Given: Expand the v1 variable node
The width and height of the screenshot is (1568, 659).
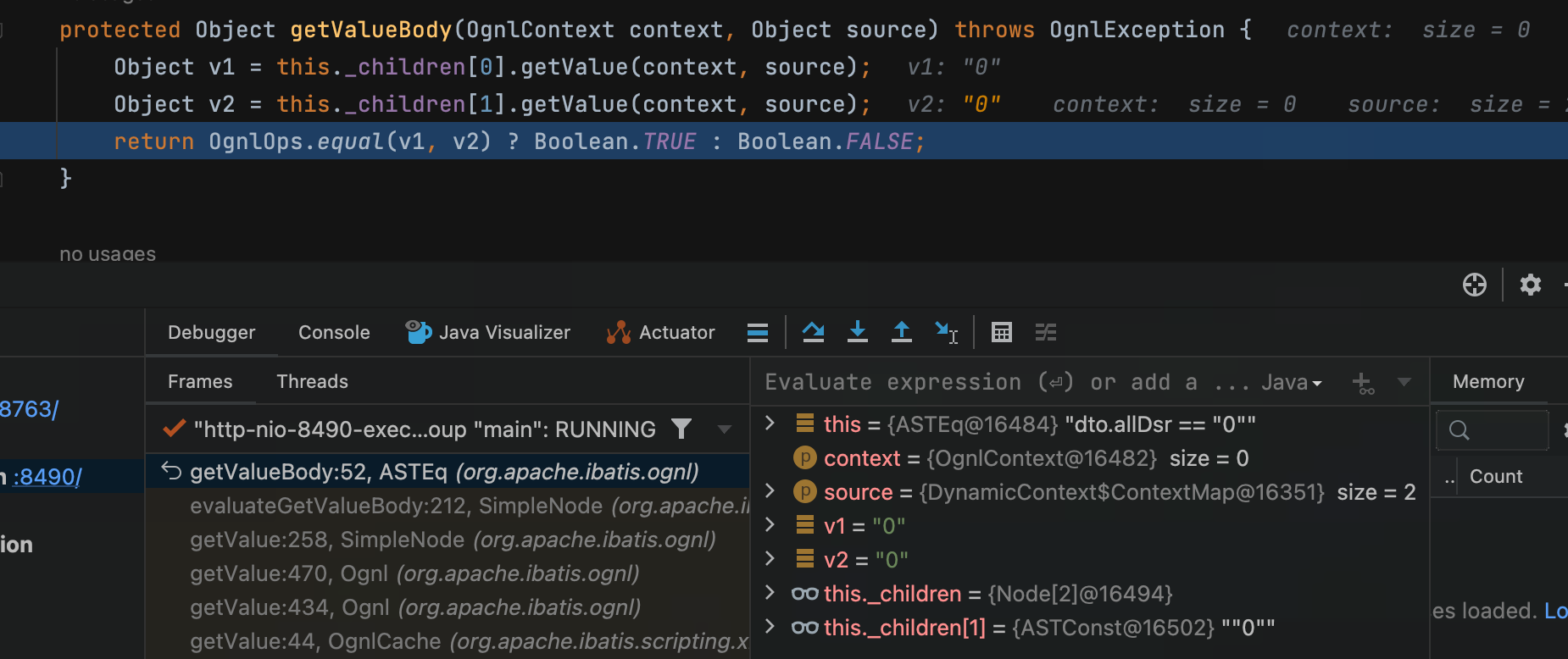Looking at the screenshot, I should pos(770,524).
